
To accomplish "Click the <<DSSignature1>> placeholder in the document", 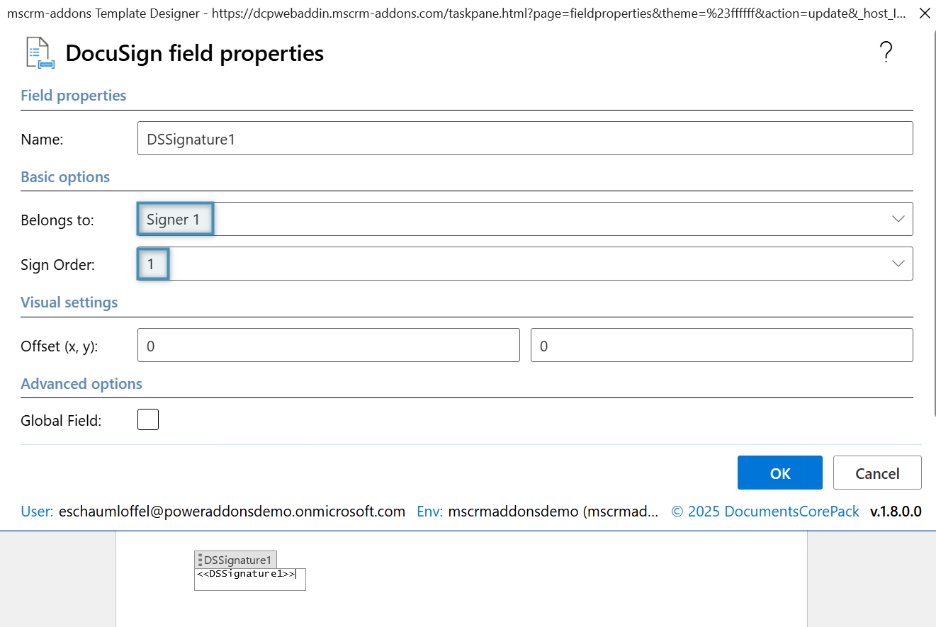I will coord(246,575).
